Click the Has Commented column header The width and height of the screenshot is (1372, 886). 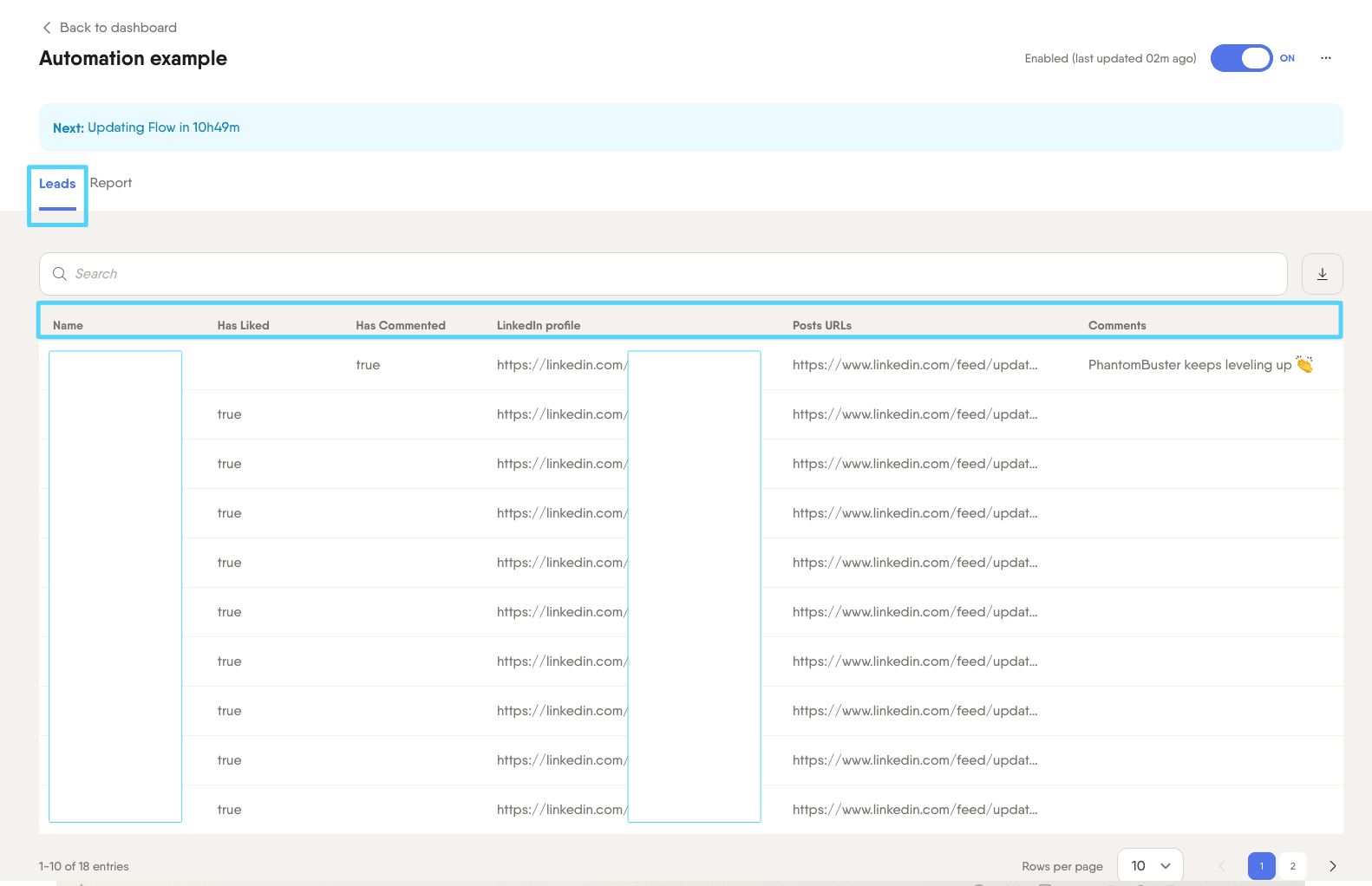(401, 326)
